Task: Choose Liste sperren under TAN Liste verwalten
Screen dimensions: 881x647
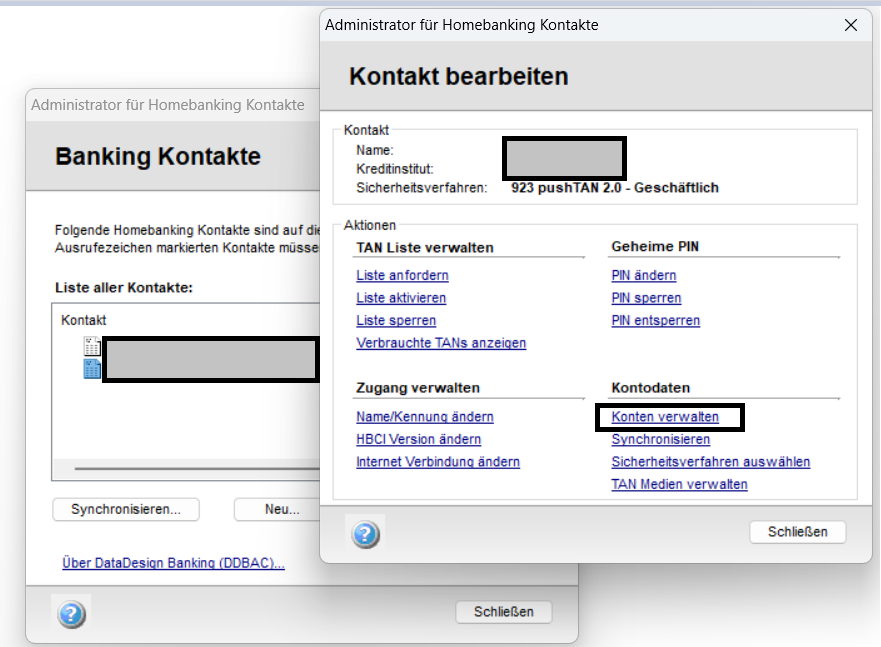Action: coord(396,320)
